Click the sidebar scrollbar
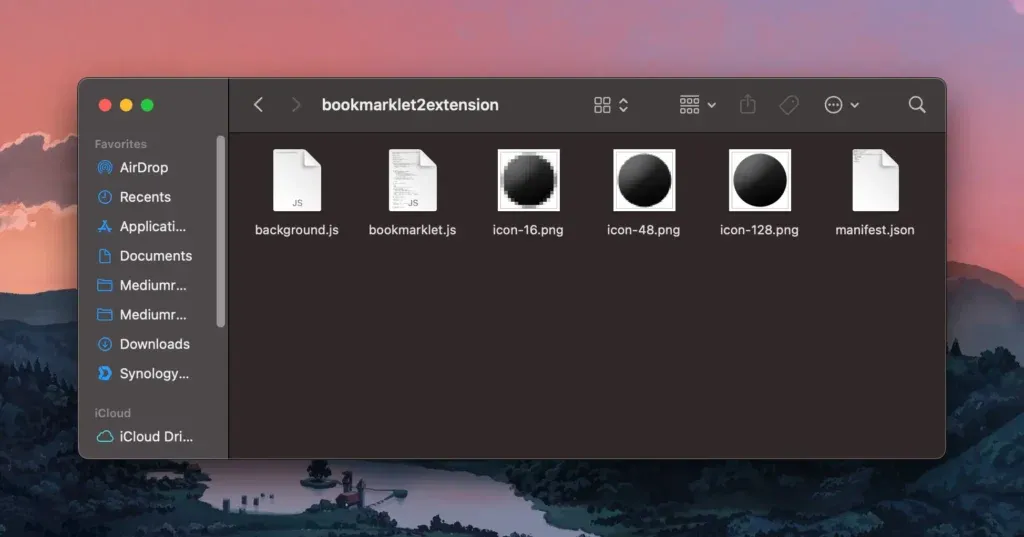Screen dimensions: 1024x537 [x=221, y=231]
